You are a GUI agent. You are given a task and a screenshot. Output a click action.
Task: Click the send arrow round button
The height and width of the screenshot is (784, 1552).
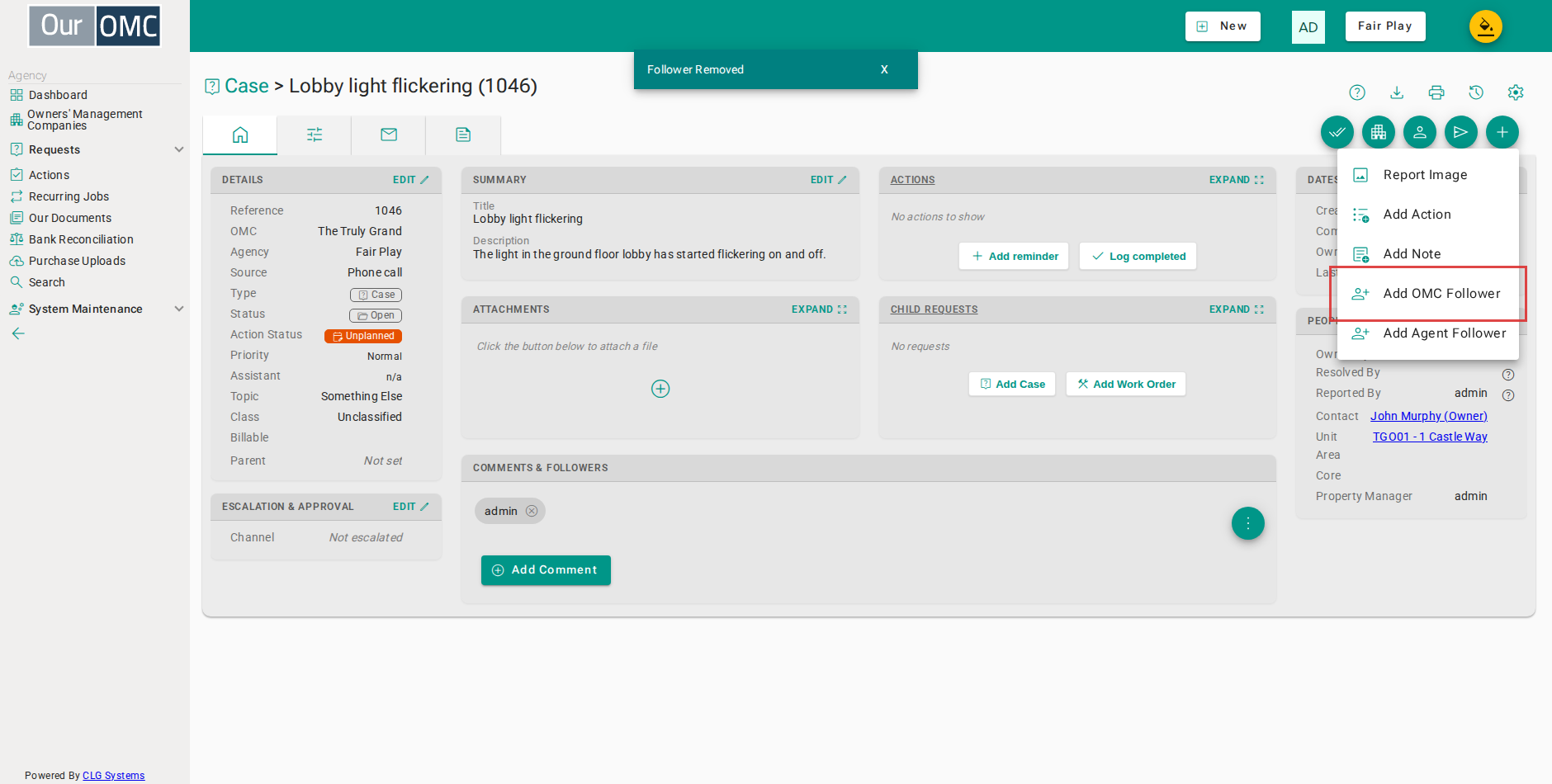pyautogui.click(x=1461, y=132)
